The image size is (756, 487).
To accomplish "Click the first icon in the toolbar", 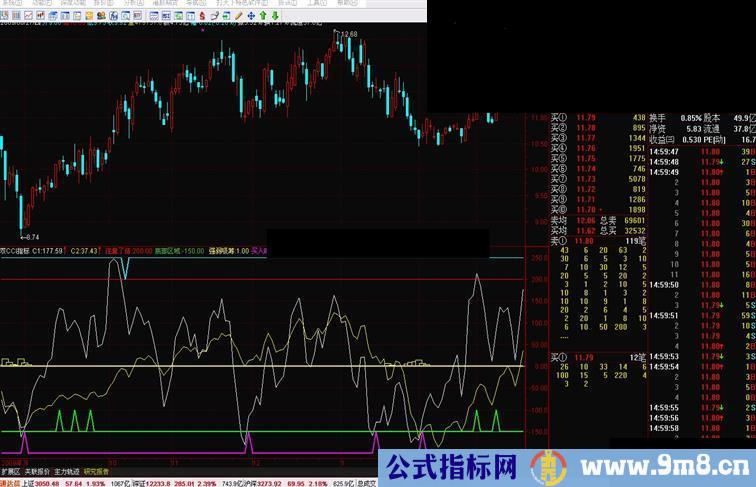I will [5, 16].
